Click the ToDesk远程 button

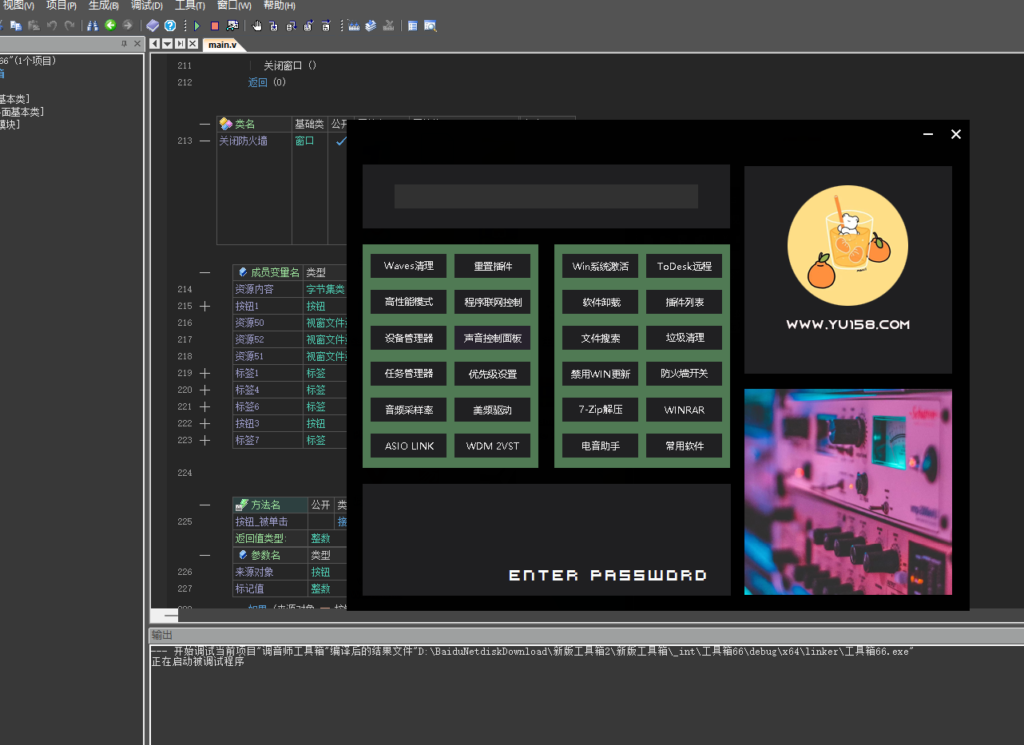point(684,266)
